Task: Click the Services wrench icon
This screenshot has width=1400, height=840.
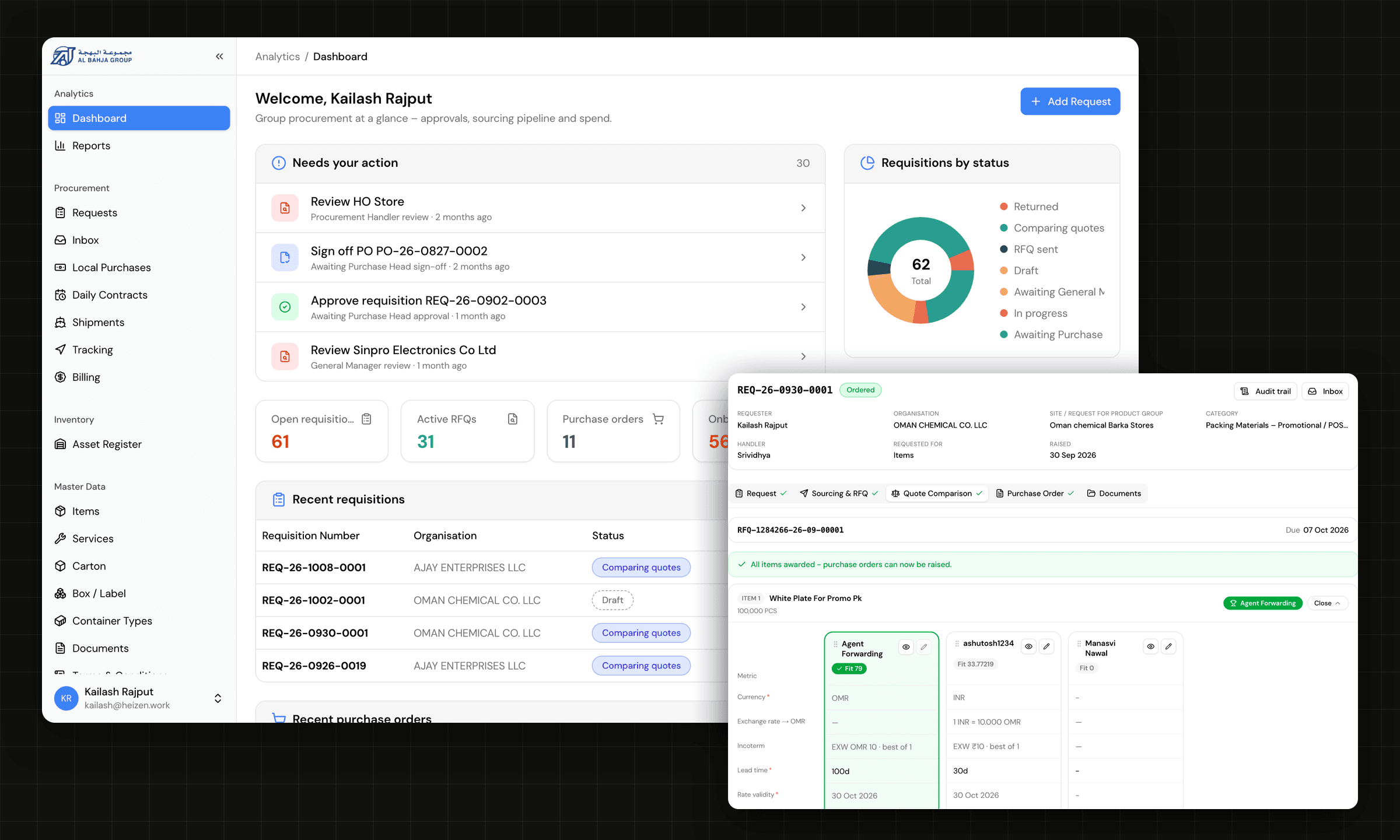Action: [60, 539]
